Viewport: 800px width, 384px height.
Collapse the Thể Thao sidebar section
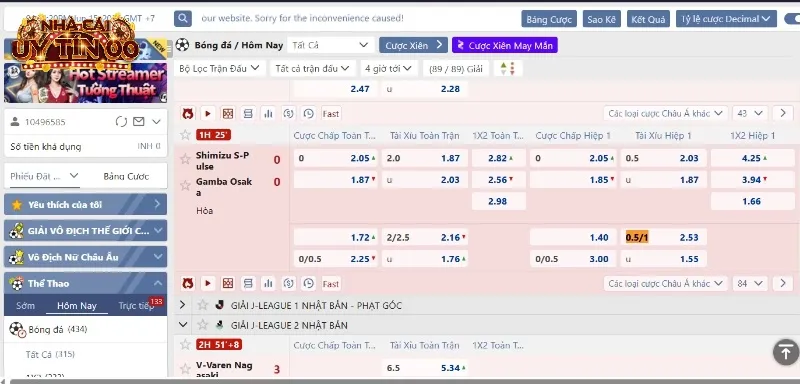point(158,284)
